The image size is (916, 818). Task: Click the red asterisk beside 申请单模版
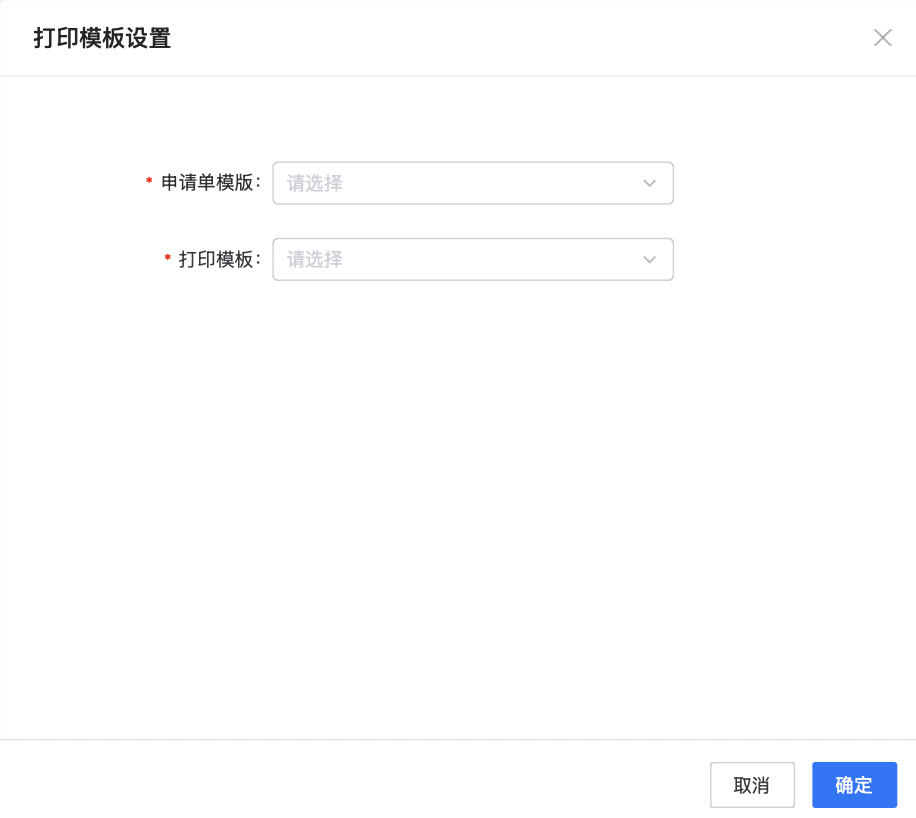150,182
